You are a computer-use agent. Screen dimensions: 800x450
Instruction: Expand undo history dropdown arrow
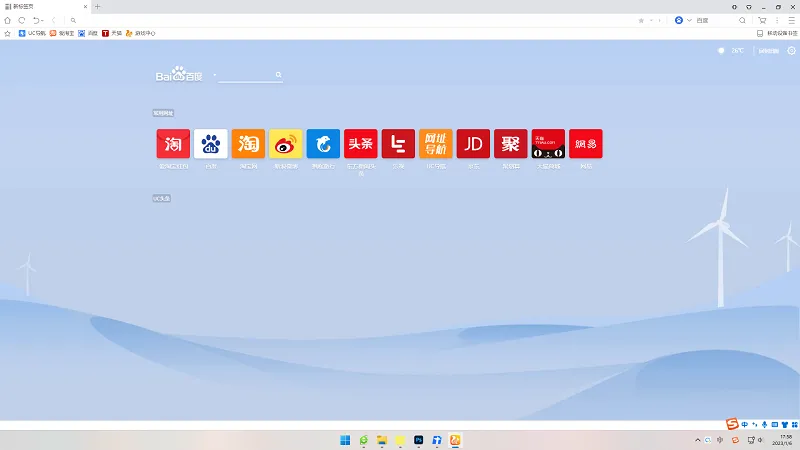pos(42,20)
